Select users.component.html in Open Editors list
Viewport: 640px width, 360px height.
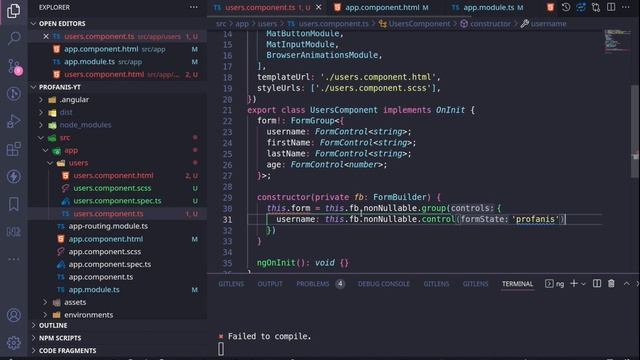point(104,74)
